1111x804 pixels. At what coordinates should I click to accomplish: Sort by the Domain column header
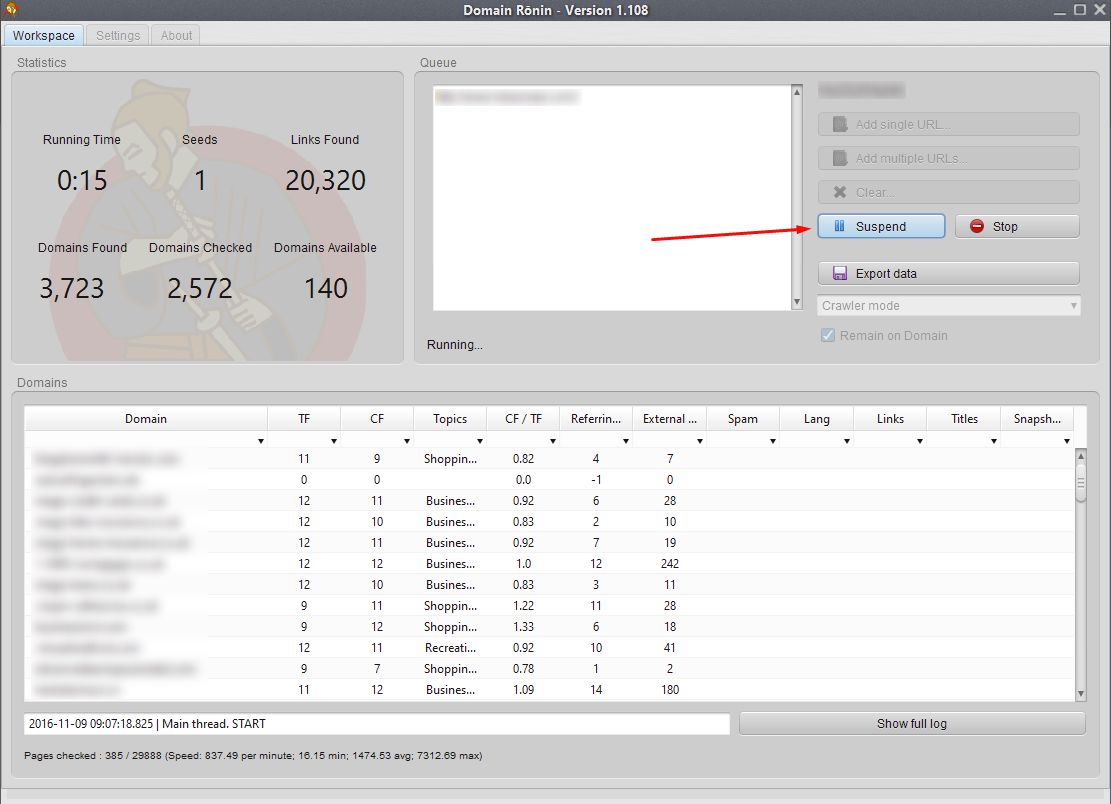pyautogui.click(x=146, y=419)
